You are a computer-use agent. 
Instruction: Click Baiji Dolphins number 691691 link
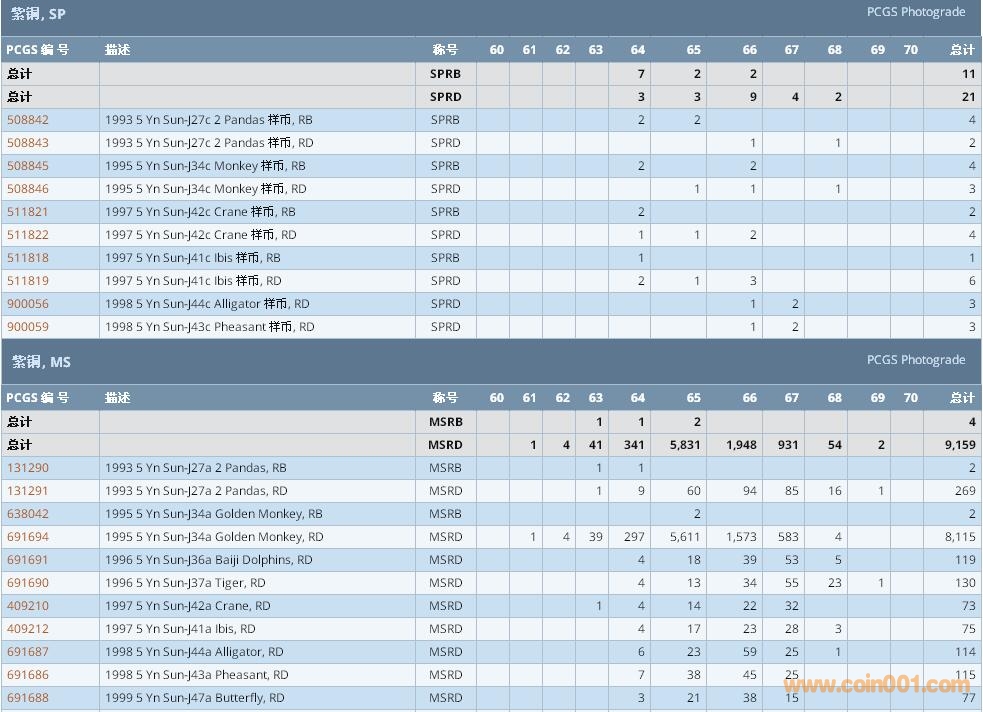28,560
